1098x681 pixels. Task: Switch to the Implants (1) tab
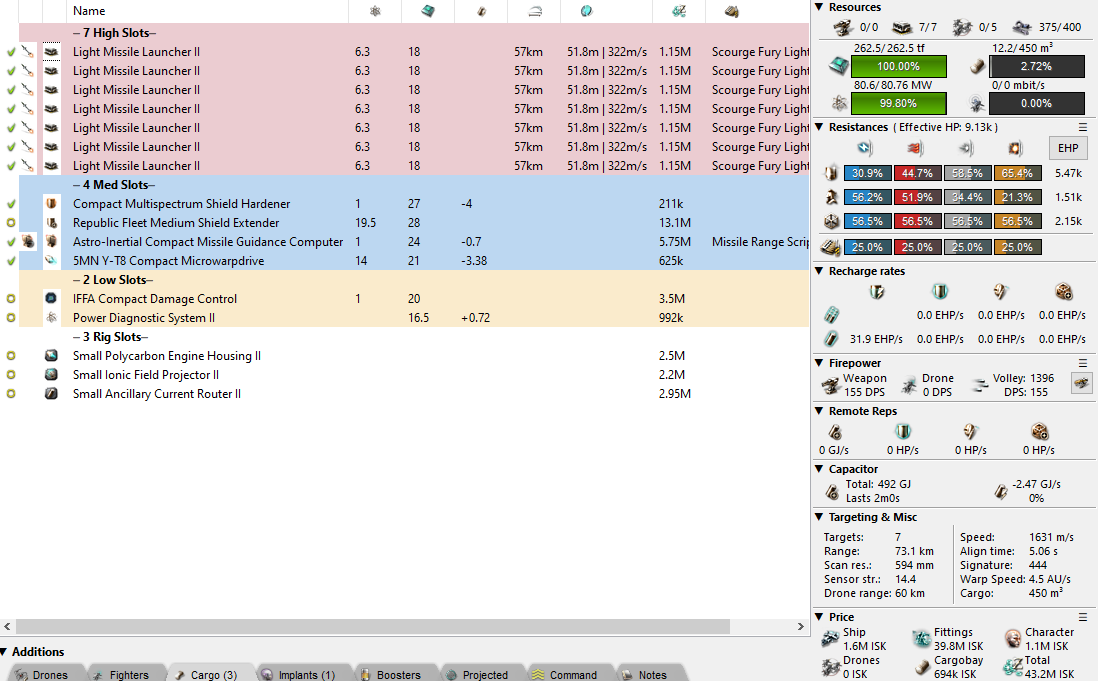[x=297, y=674]
